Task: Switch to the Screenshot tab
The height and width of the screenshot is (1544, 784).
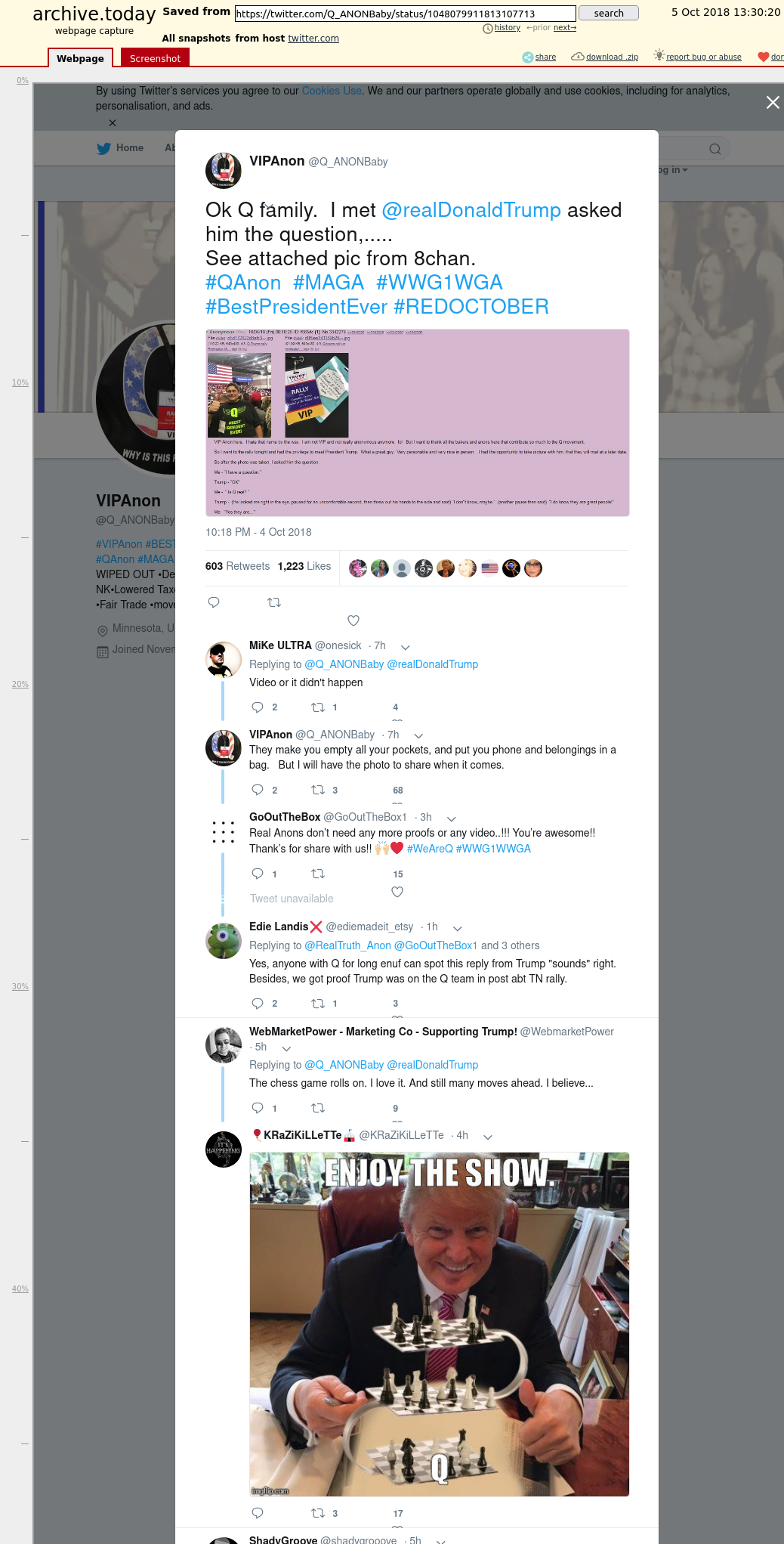Action: (x=155, y=58)
